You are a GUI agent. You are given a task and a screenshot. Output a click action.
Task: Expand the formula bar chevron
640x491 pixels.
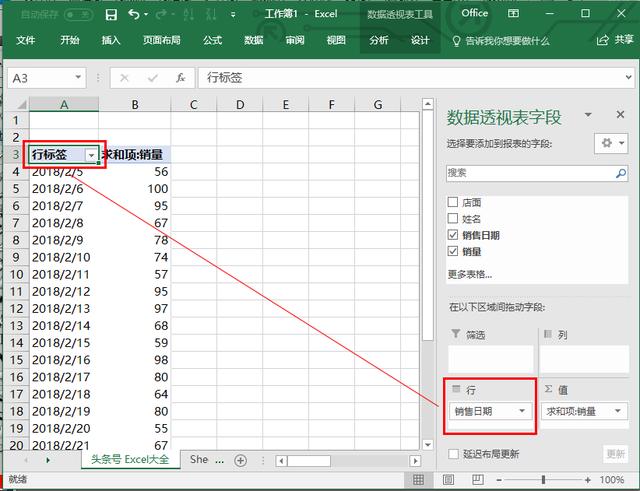[x=629, y=77]
